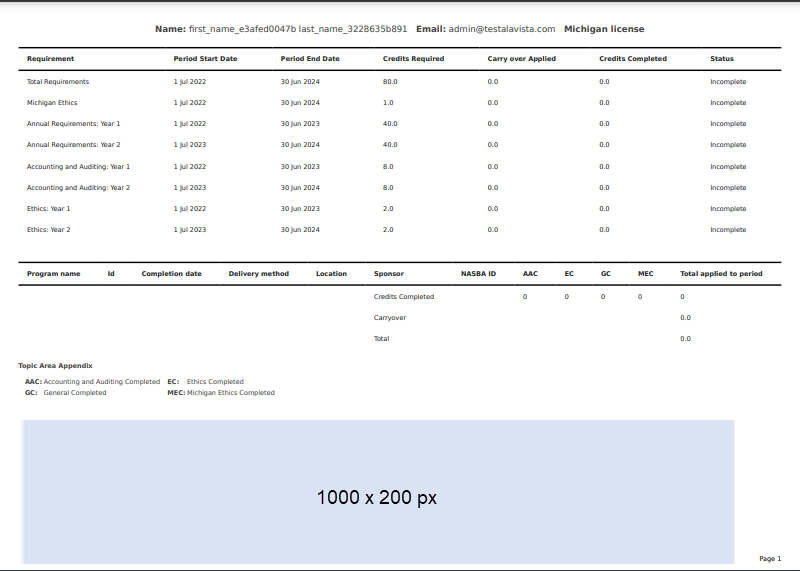Select Accounting and Auditing: Year 2
Screen dimensions: 800x571
78,188
